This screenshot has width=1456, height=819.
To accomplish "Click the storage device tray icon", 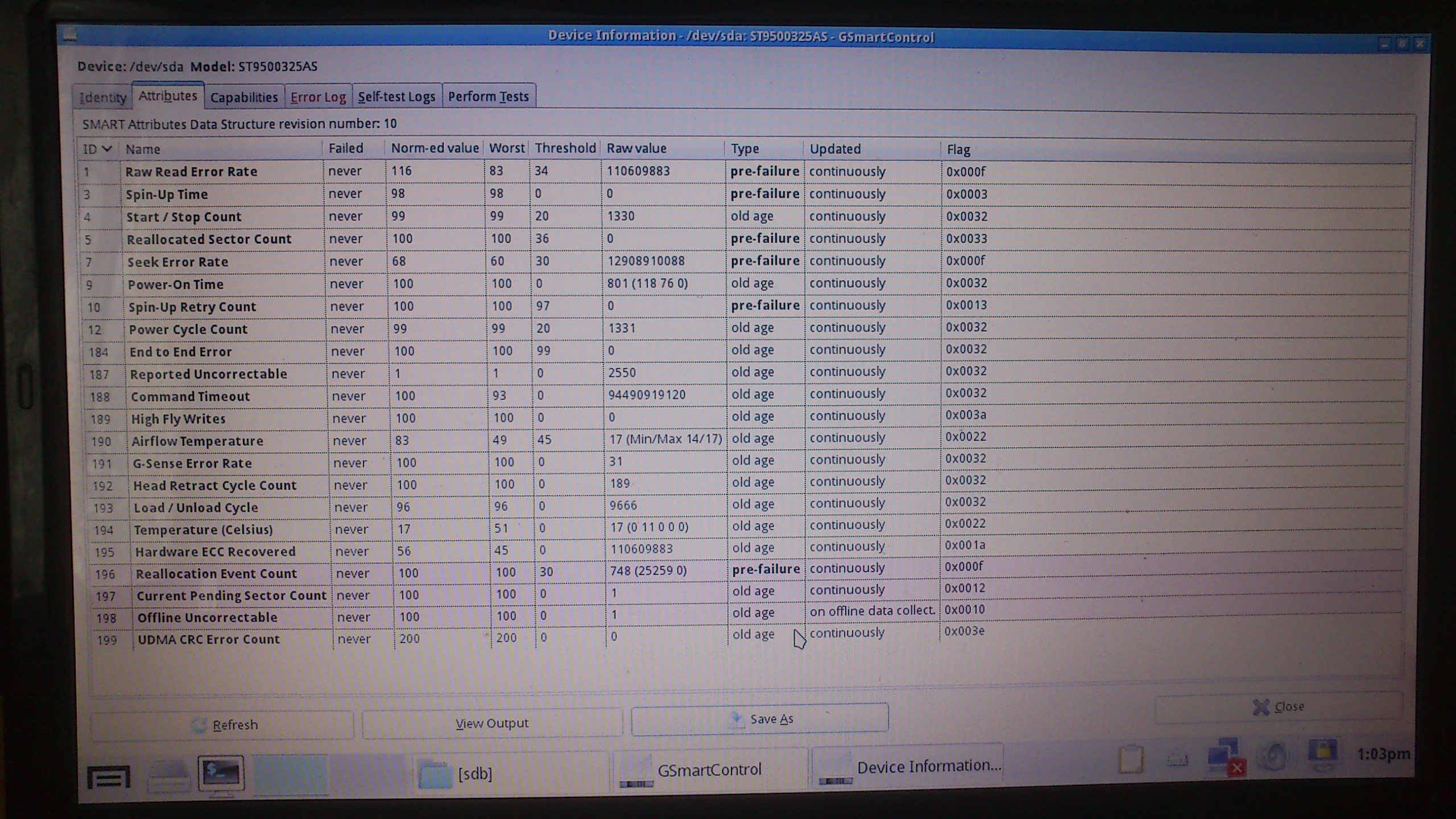I will click(x=1177, y=759).
